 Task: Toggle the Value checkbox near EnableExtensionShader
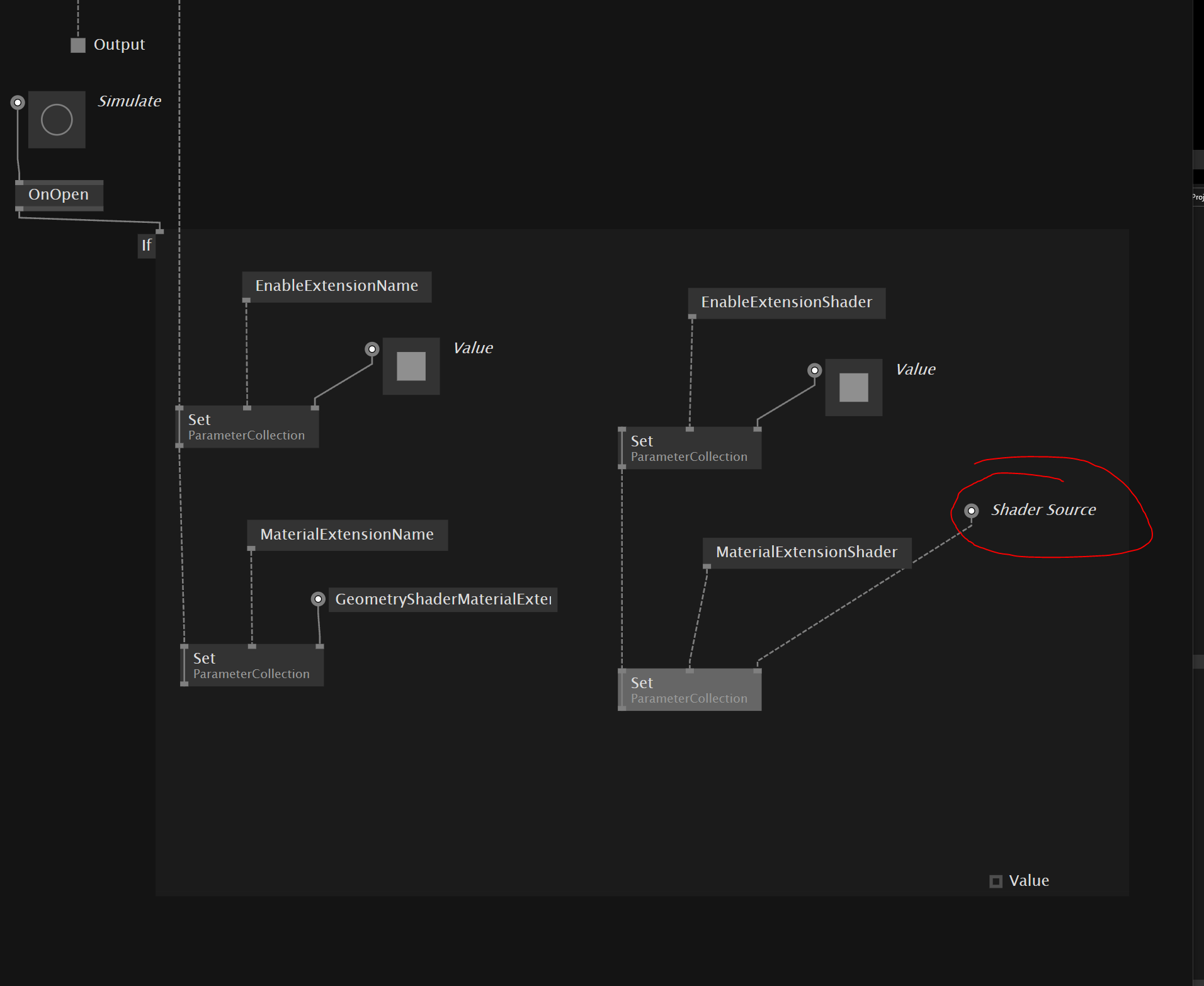click(x=854, y=387)
